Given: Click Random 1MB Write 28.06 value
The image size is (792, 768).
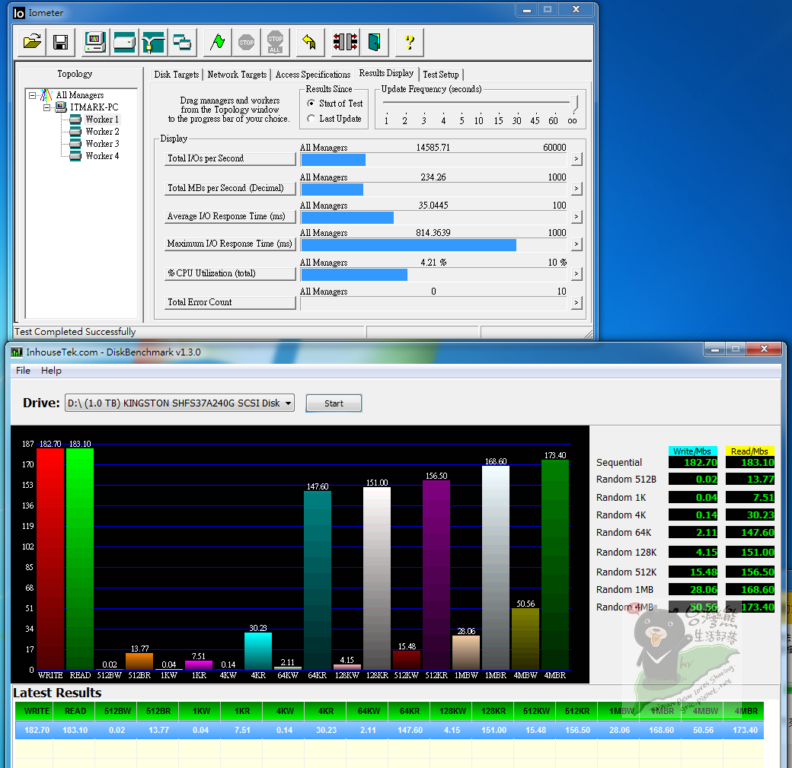Looking at the screenshot, I should [x=693, y=590].
